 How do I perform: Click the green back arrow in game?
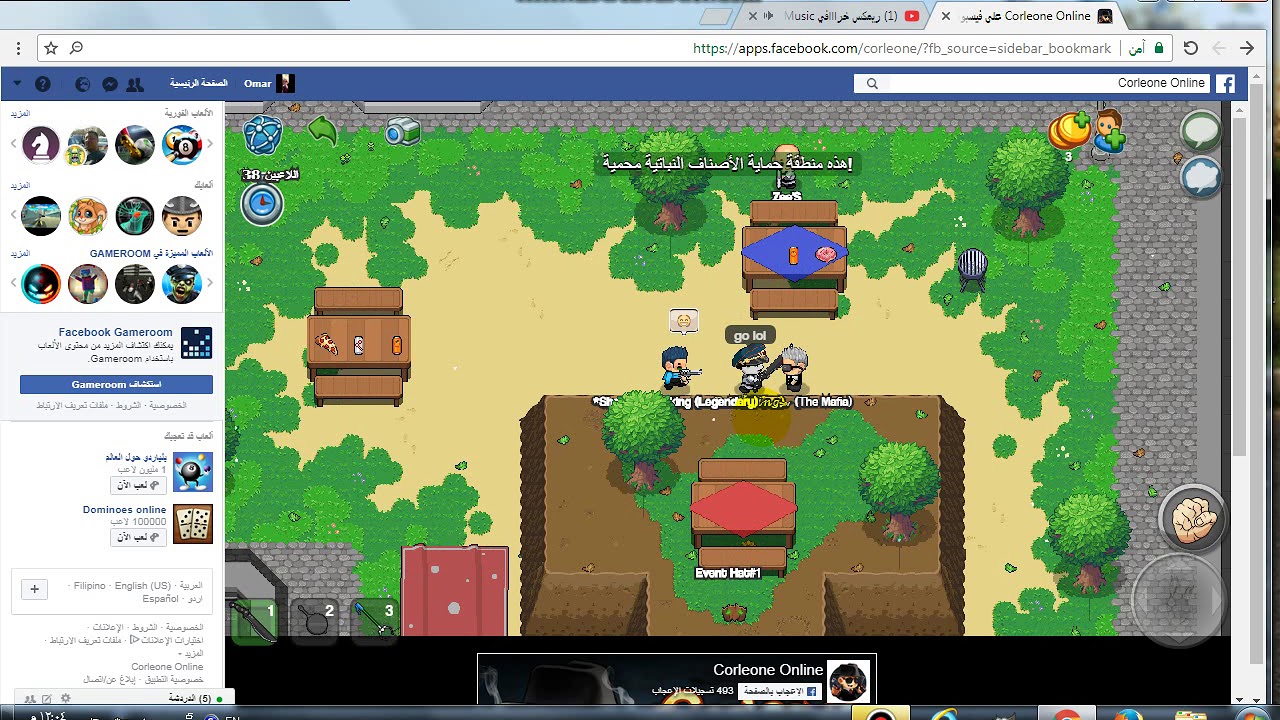[x=323, y=130]
